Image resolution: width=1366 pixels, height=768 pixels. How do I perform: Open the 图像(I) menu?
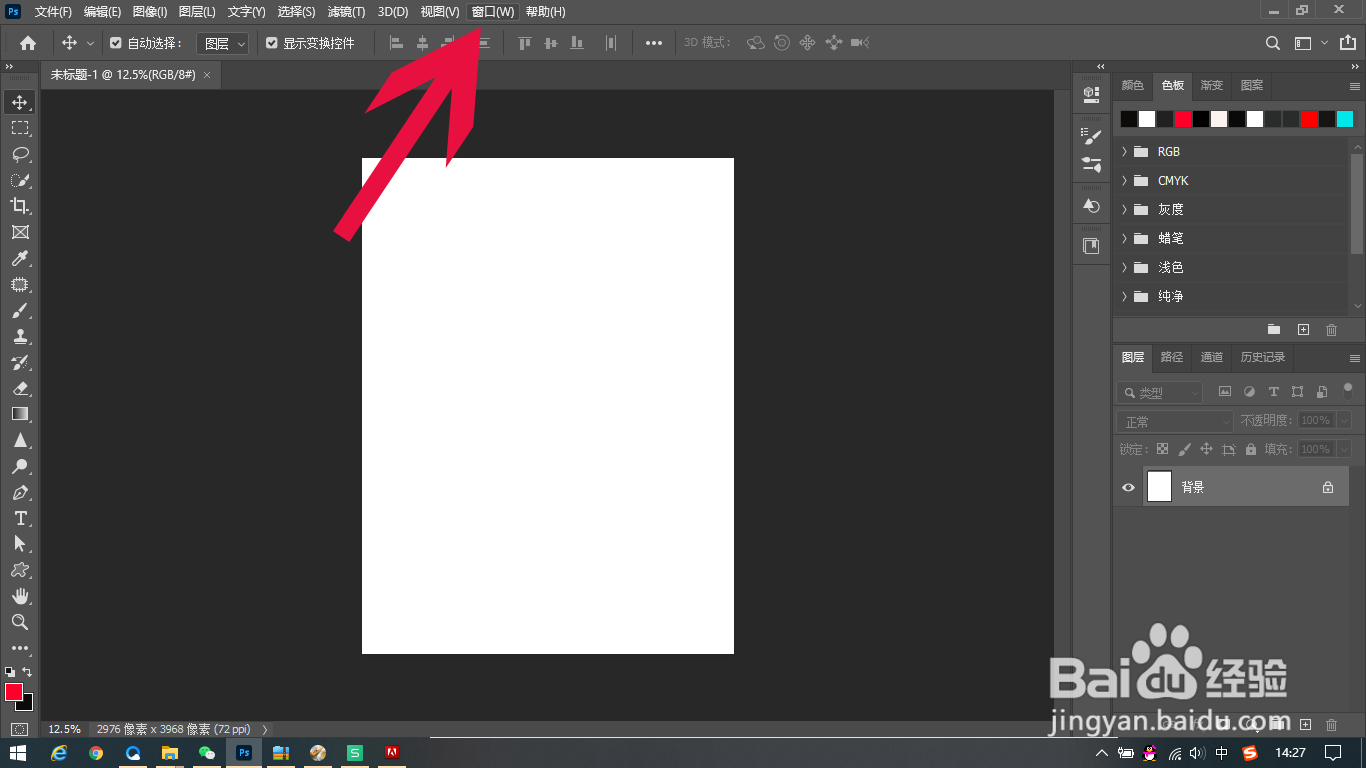coord(150,12)
